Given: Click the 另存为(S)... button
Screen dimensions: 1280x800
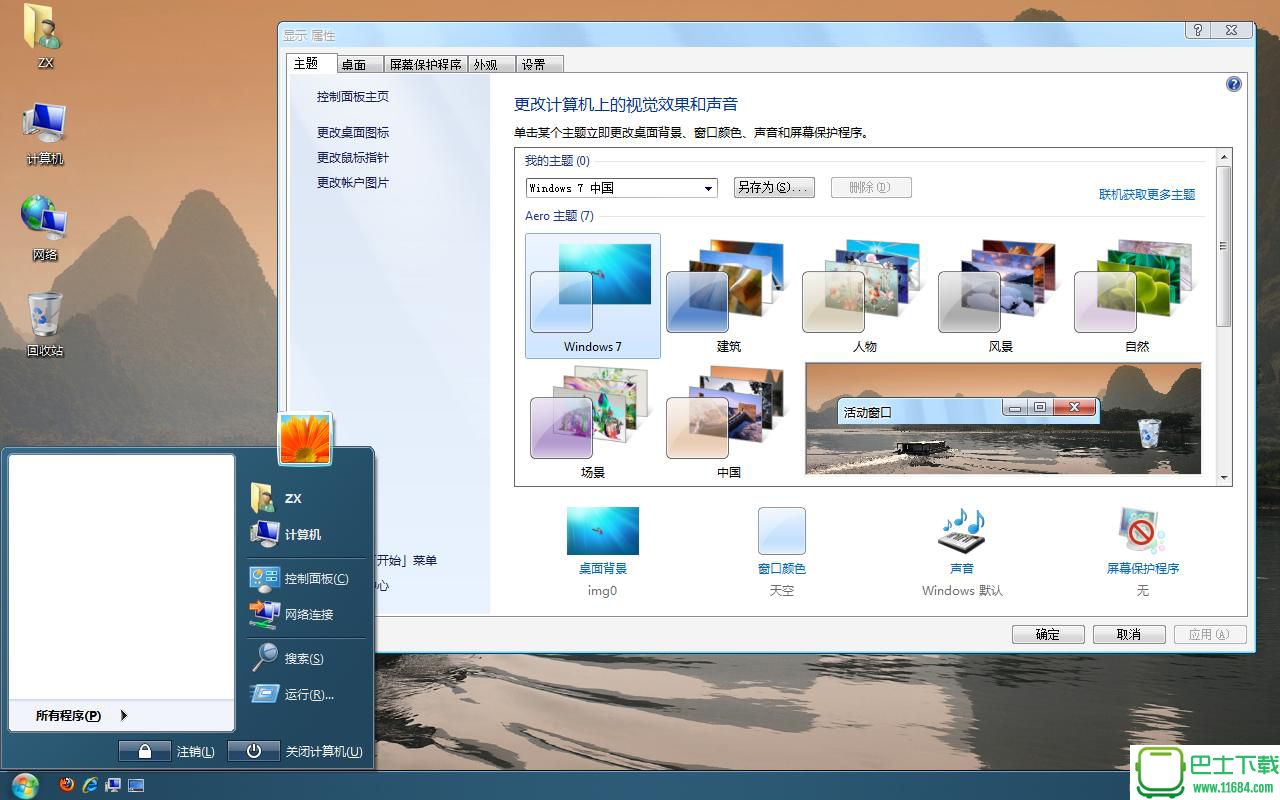Looking at the screenshot, I should (774, 187).
